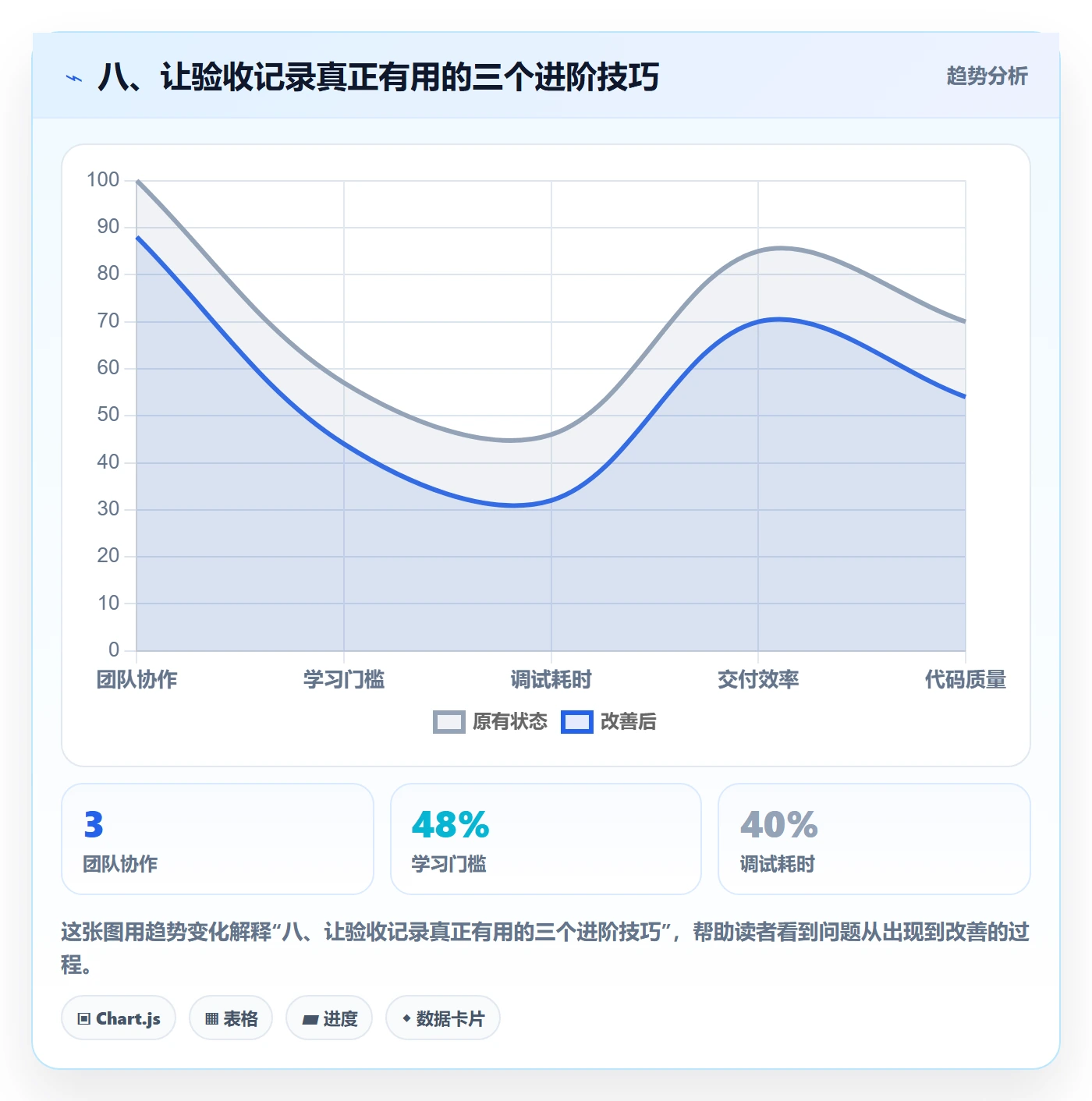Screen dimensions: 1092x1101
Task: Click the 50 y-axis tick label
Action: click(108, 415)
